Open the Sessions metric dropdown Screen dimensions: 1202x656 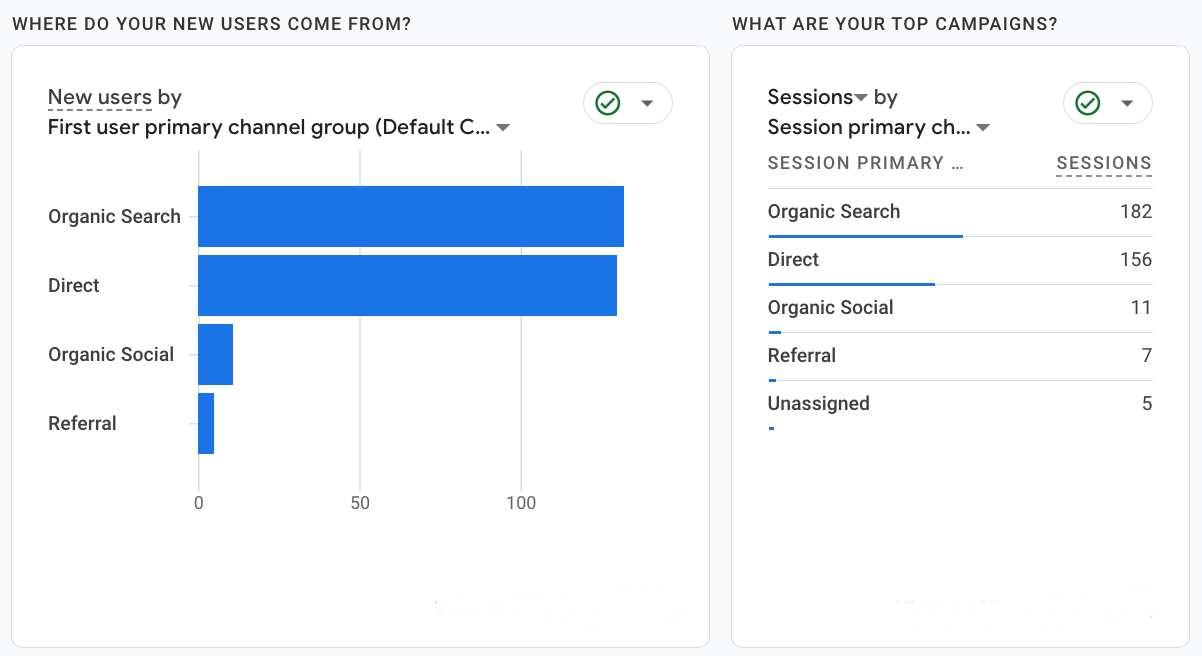pos(860,98)
